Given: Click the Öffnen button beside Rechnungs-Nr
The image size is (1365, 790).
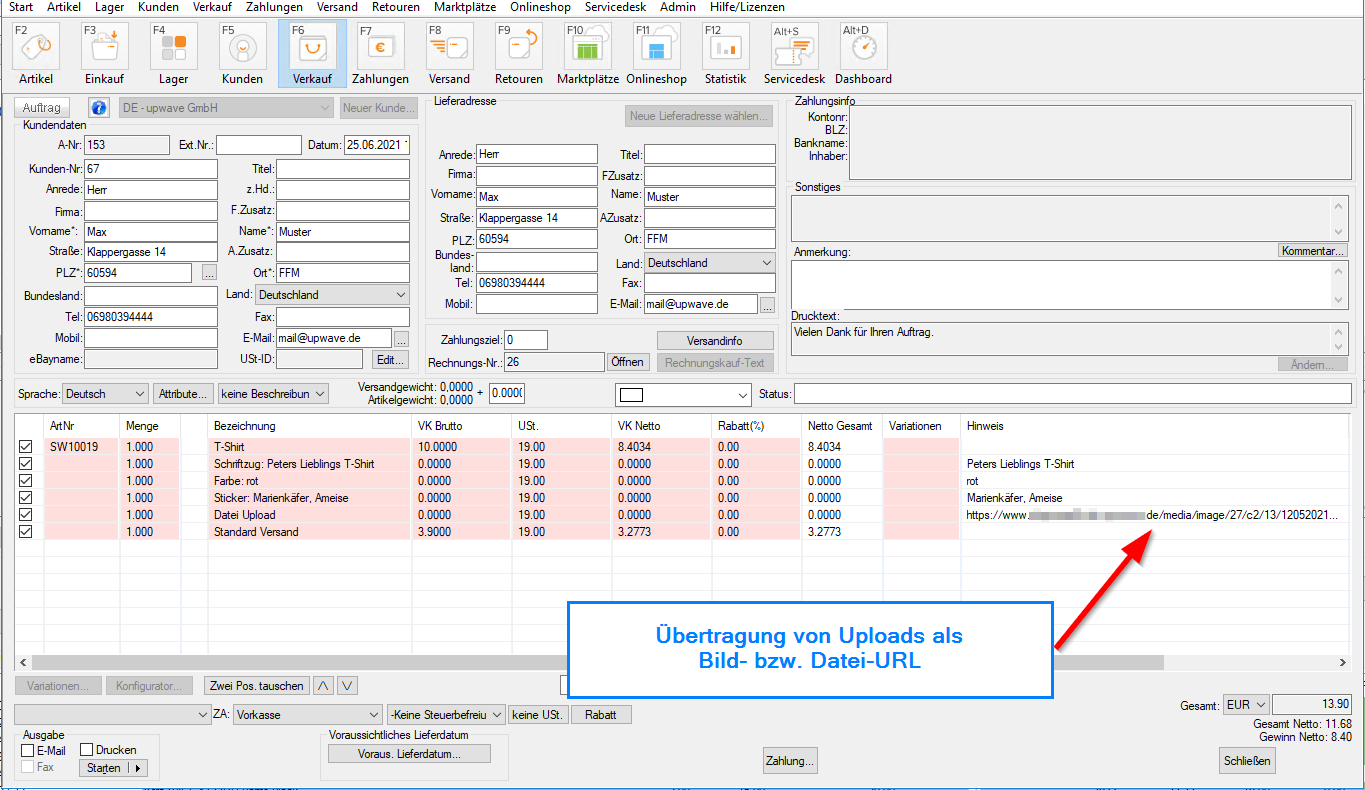Looking at the screenshot, I should point(629,362).
